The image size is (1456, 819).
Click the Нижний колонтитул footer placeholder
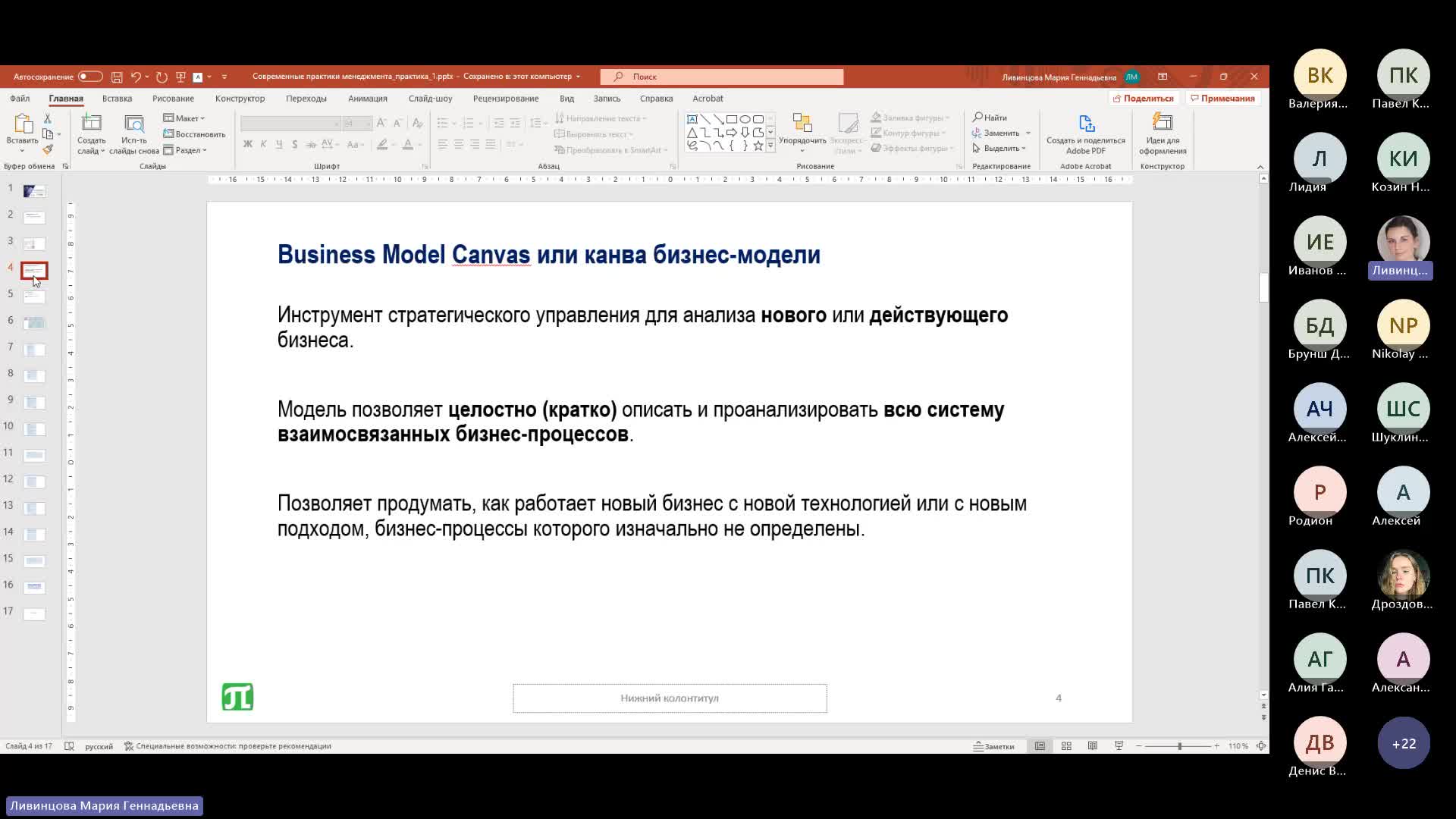click(670, 698)
